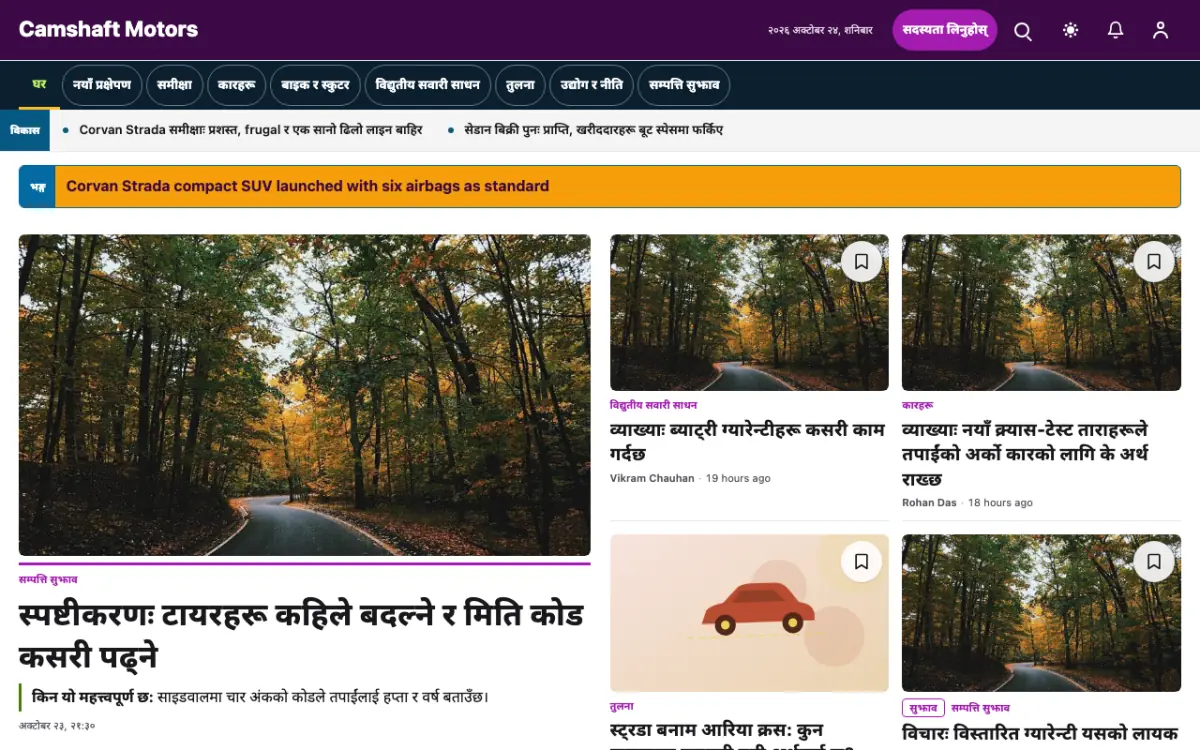This screenshot has height=750, width=1200.
Task: Open thumbnail of क्र्यास-टेस्ट article
Action: (1041, 313)
